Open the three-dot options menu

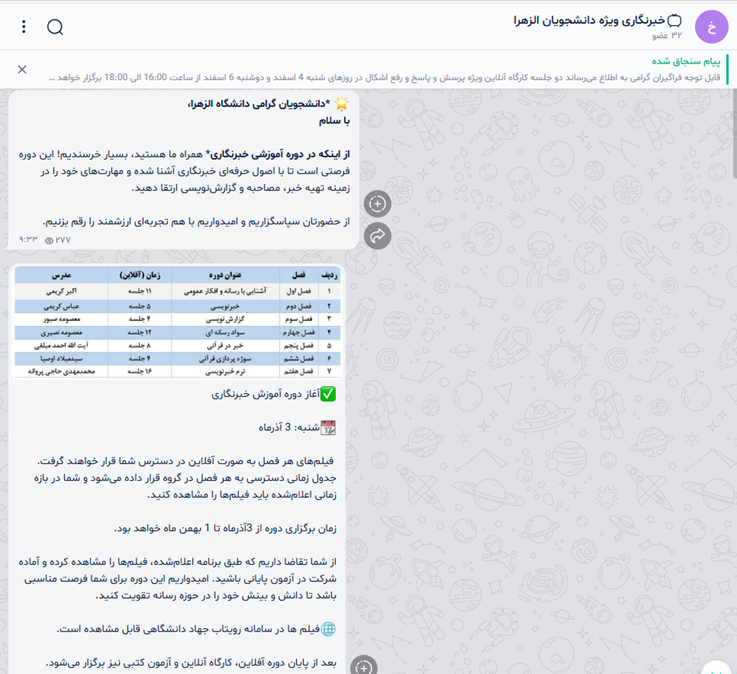pos(24,27)
